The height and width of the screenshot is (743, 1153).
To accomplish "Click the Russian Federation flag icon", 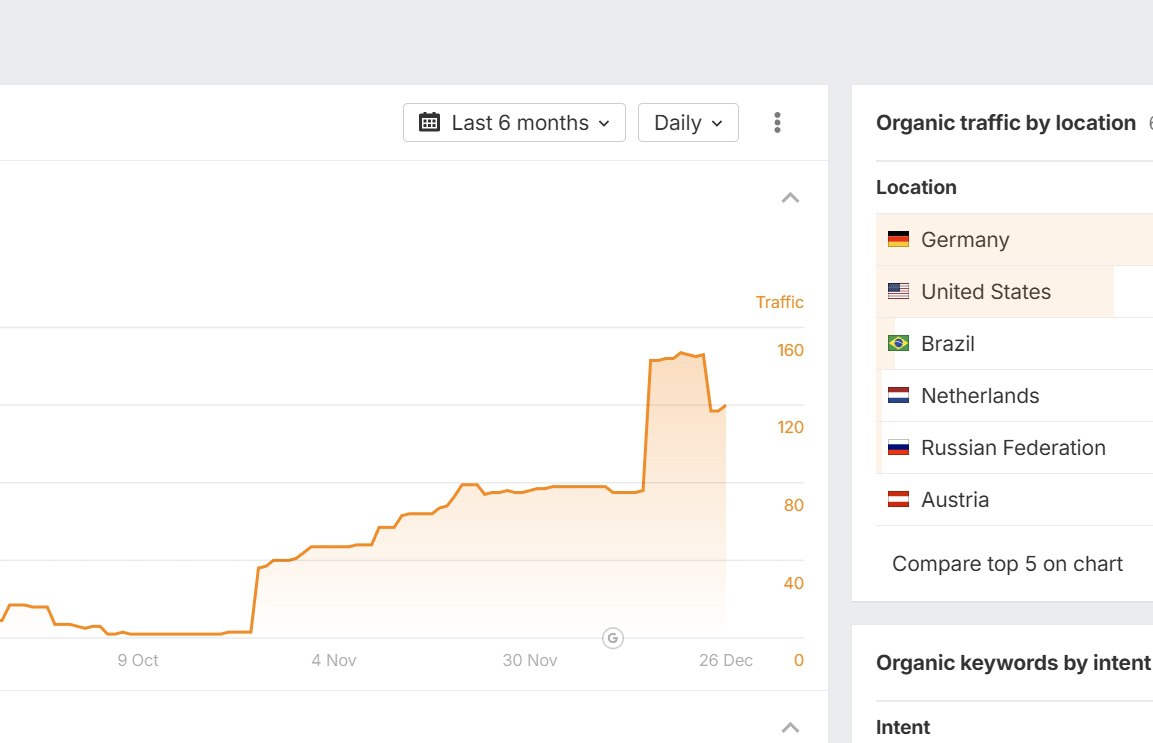I will pyautogui.click(x=898, y=448).
